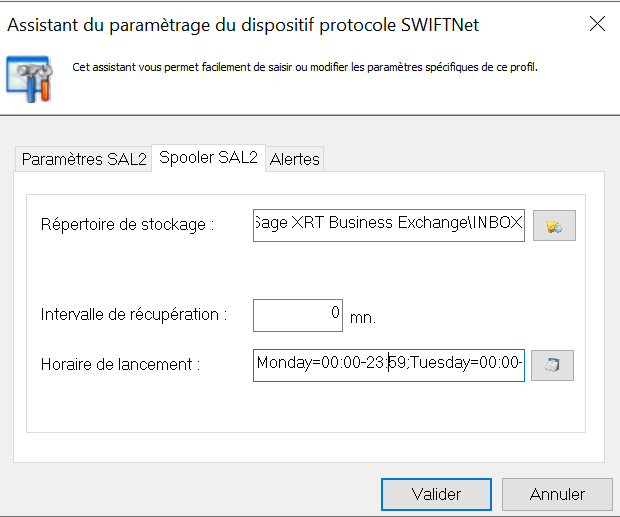This screenshot has width=620, height=517.
Task: Click the 'Horaire de lancement :' label
Action: tap(120, 365)
